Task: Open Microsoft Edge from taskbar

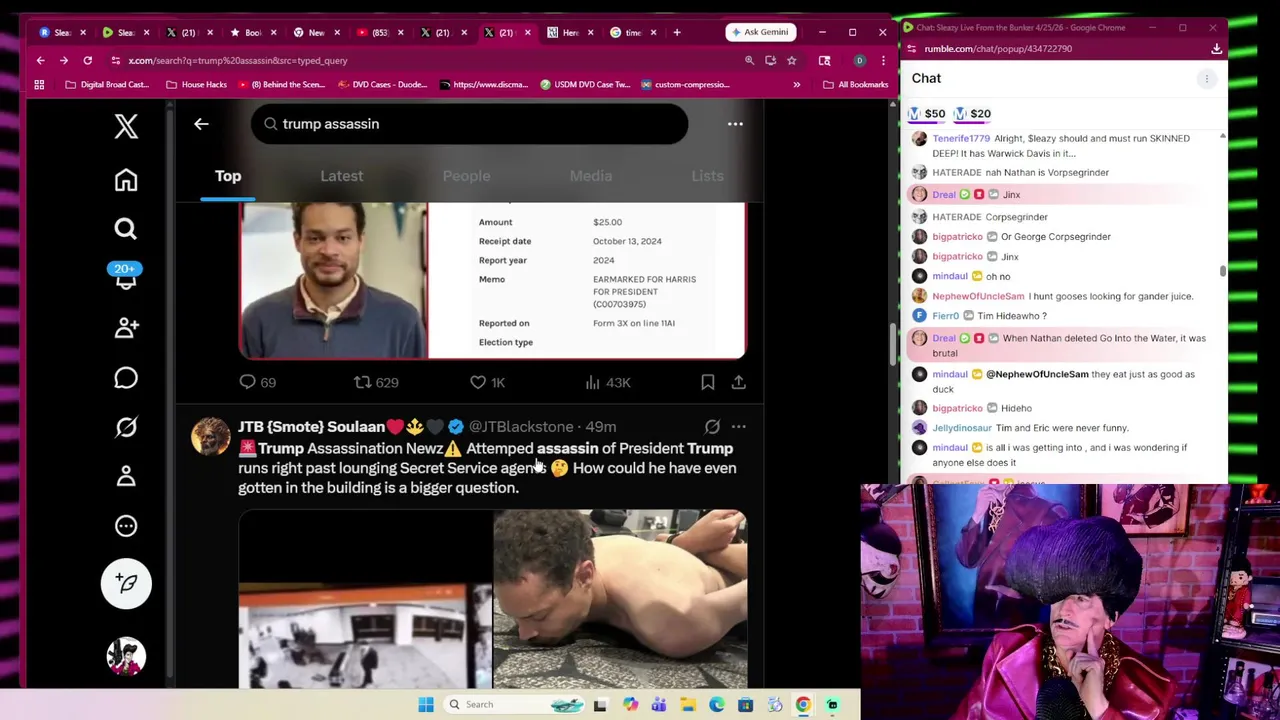Action: 717,704
